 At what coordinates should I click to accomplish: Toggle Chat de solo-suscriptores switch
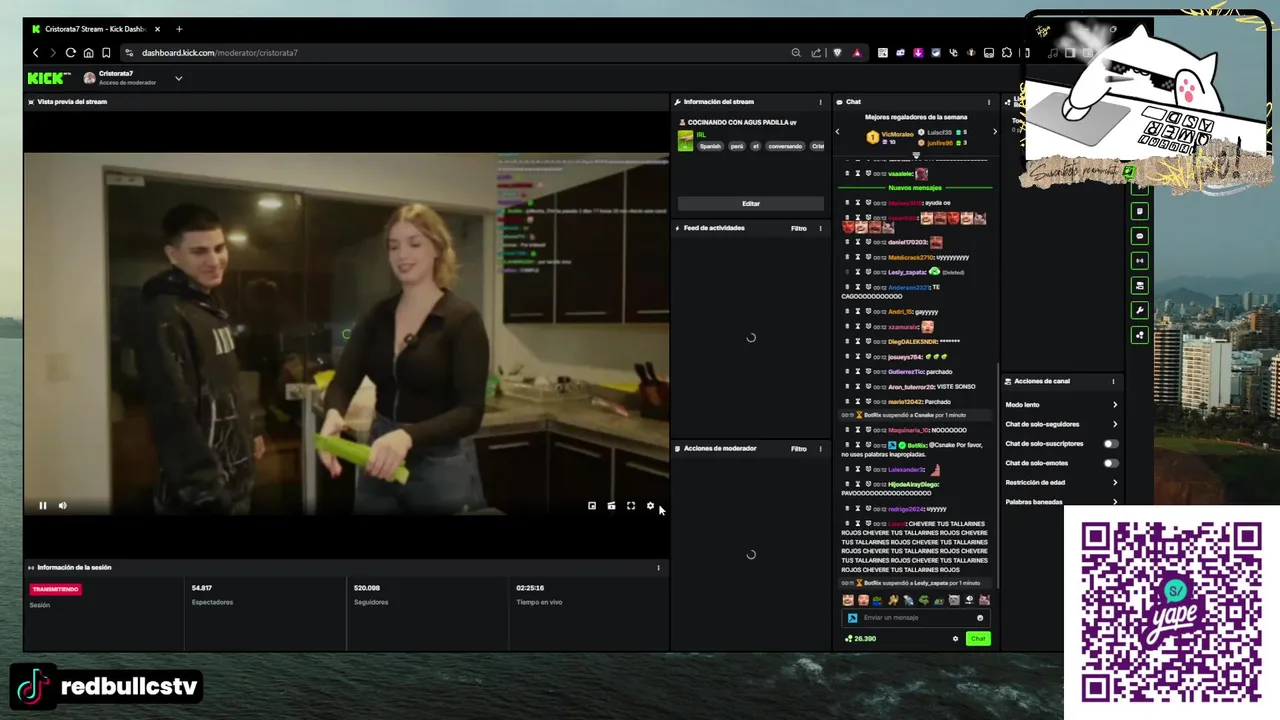[1110, 444]
